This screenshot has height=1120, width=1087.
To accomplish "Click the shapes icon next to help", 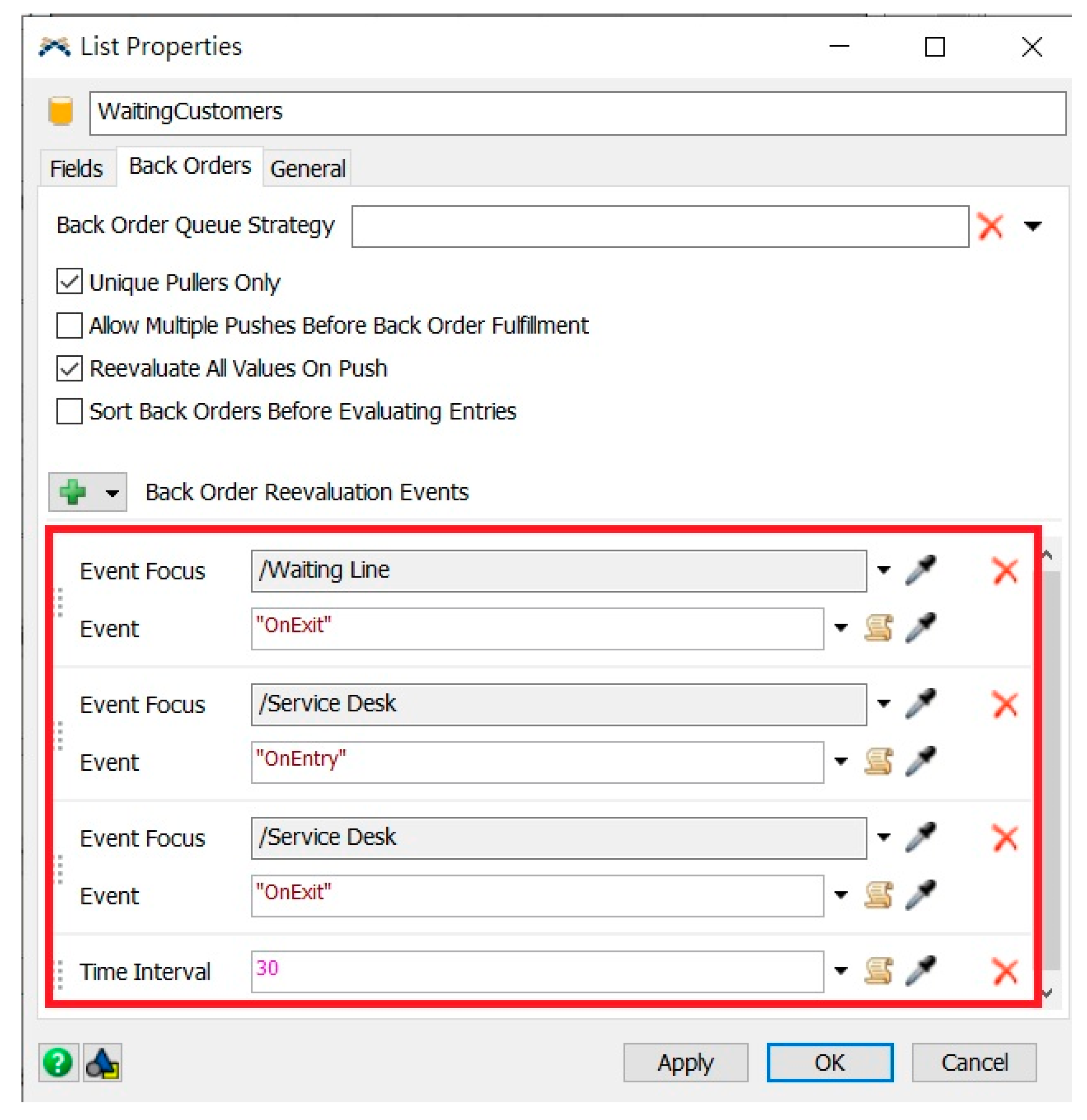I will click(102, 1062).
